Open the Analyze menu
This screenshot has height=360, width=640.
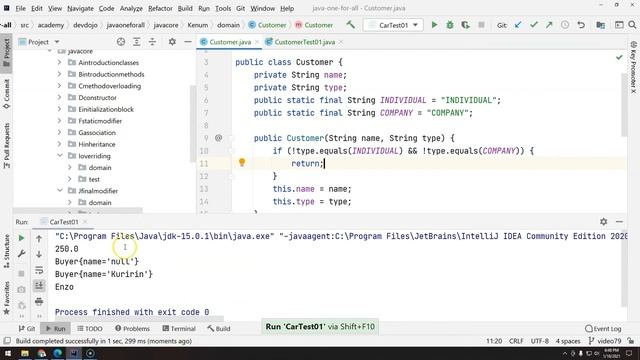(131, 8)
